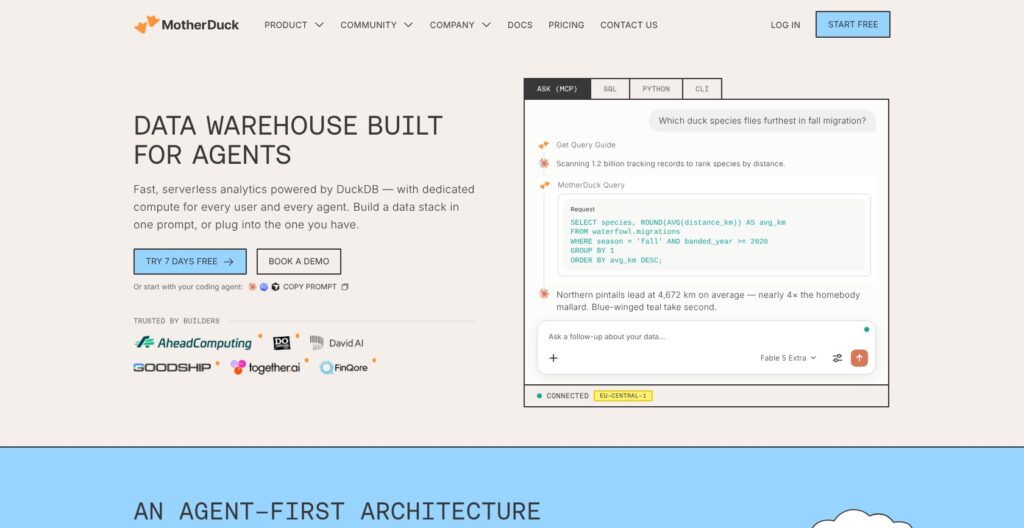
Task: Click the 'MotherDuck Query' step label
Action: click(591, 186)
